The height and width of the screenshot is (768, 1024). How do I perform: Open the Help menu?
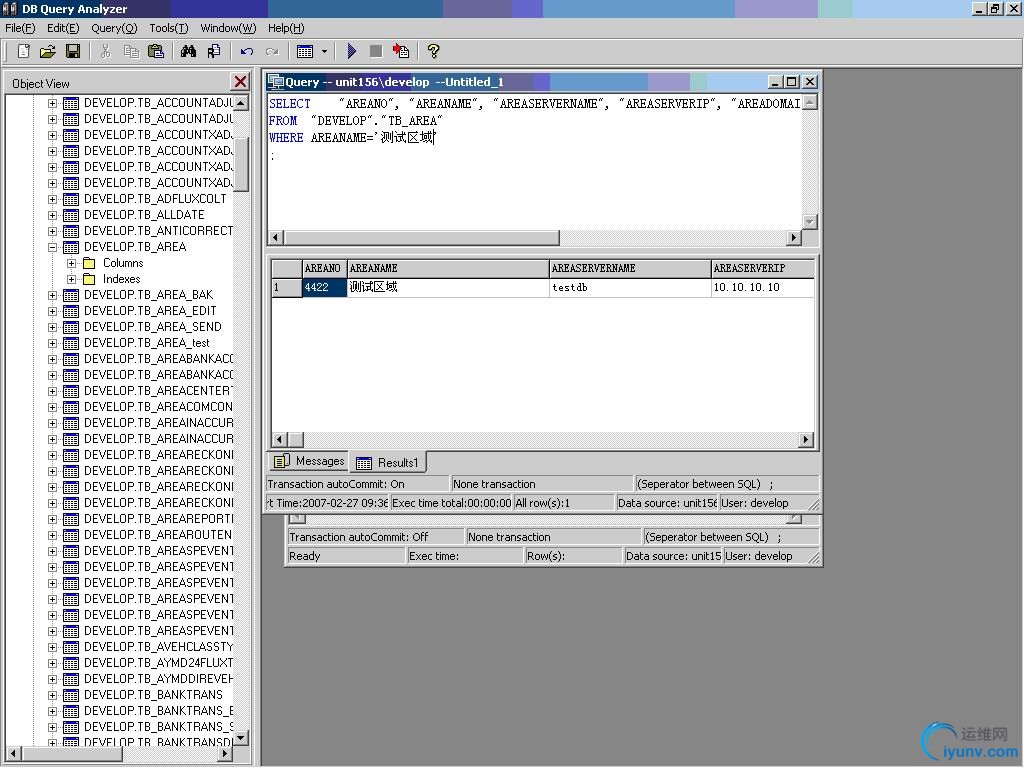[x=286, y=28]
